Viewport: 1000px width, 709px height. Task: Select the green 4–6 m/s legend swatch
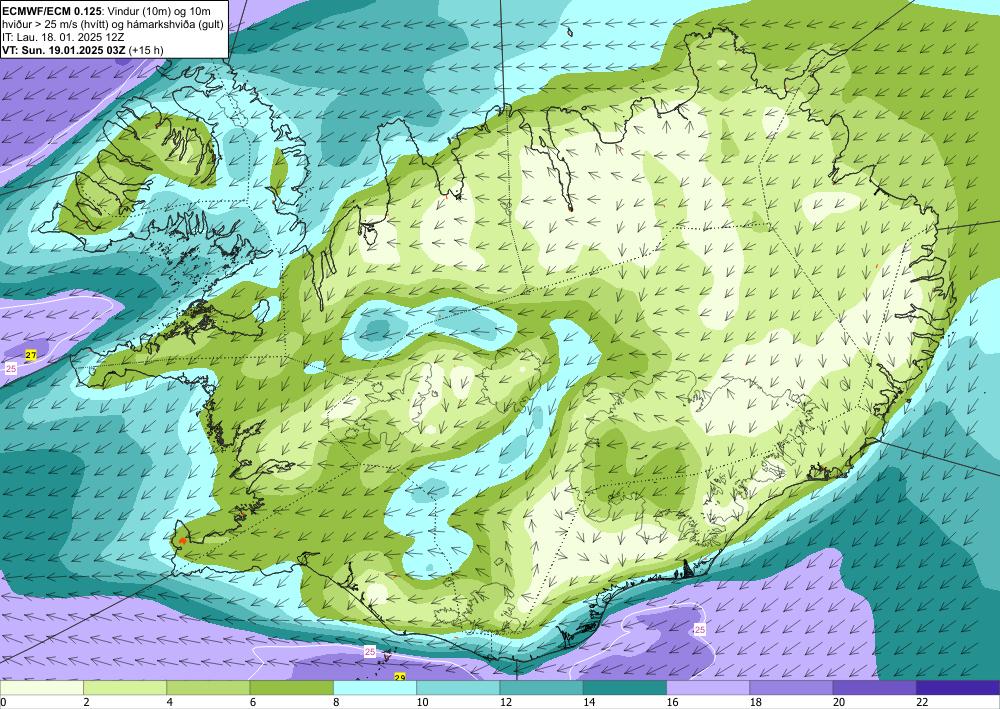point(208,688)
